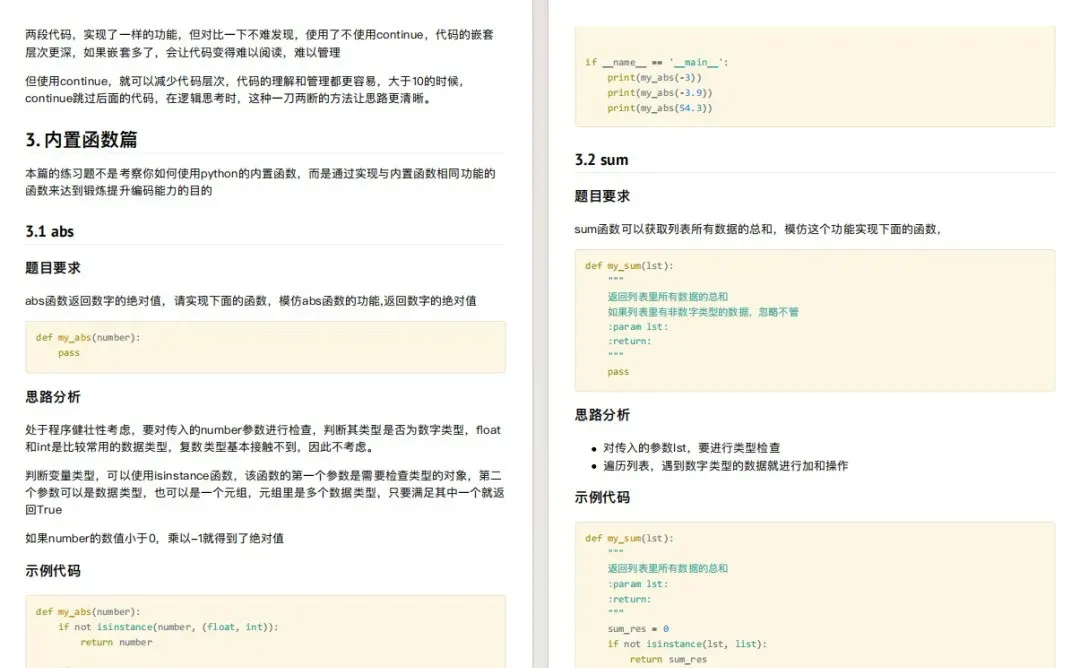
Task: Click 'def my_sum(lst):' in the sum requirement code block
Action: [x=630, y=266]
